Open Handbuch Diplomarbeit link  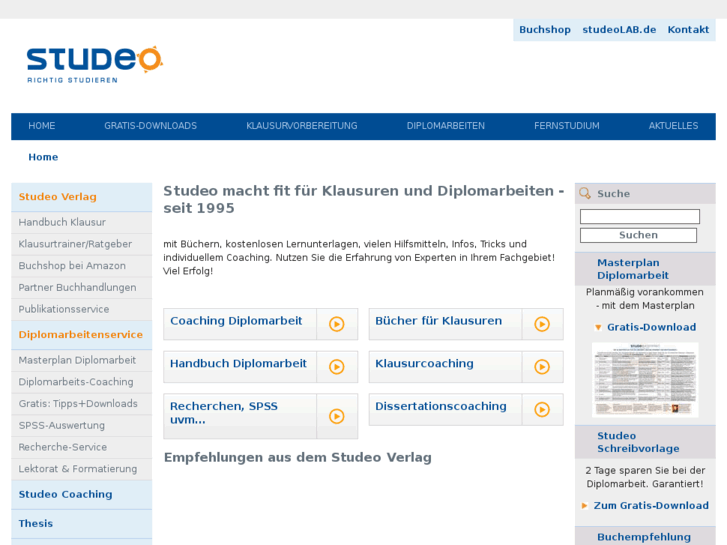pos(238,364)
